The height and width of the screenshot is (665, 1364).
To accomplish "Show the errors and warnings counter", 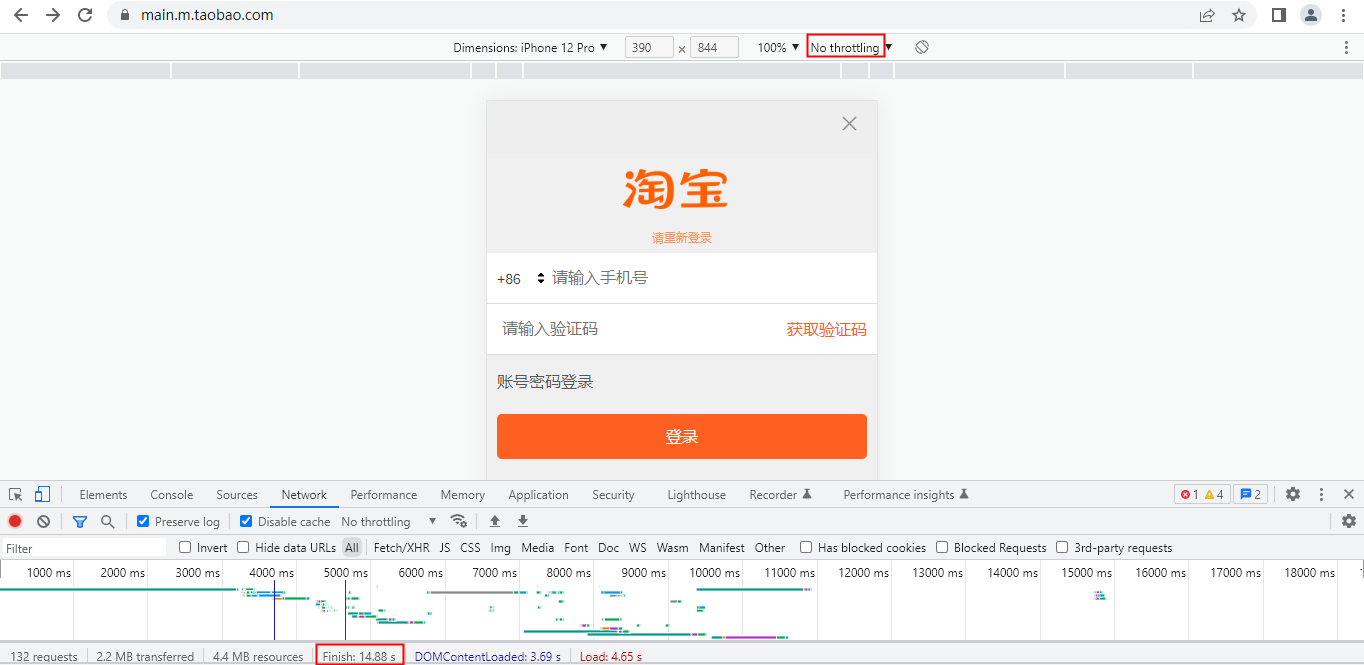I will [x=1203, y=494].
